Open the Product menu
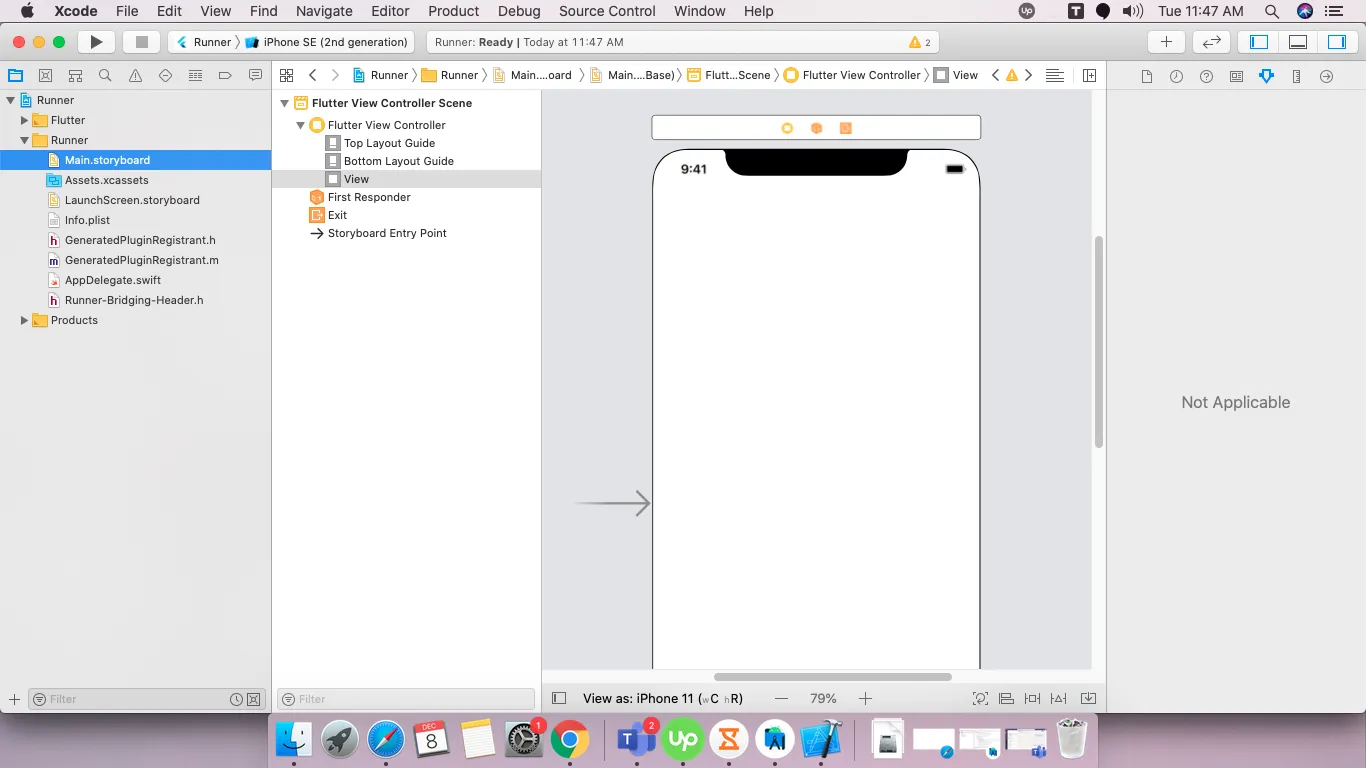The image size is (1366, 768). (454, 11)
